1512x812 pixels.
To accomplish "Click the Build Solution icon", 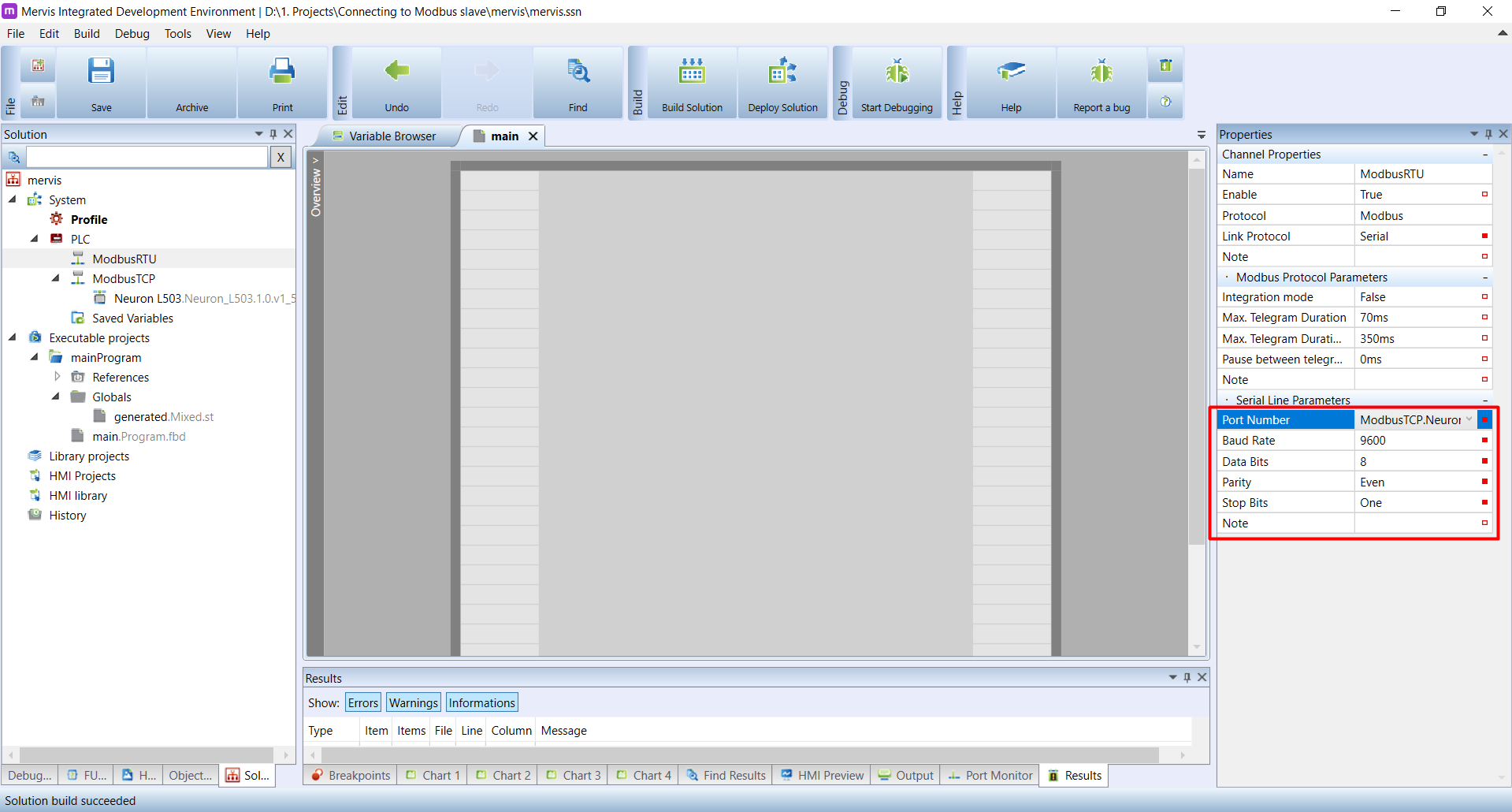I will pos(692,72).
